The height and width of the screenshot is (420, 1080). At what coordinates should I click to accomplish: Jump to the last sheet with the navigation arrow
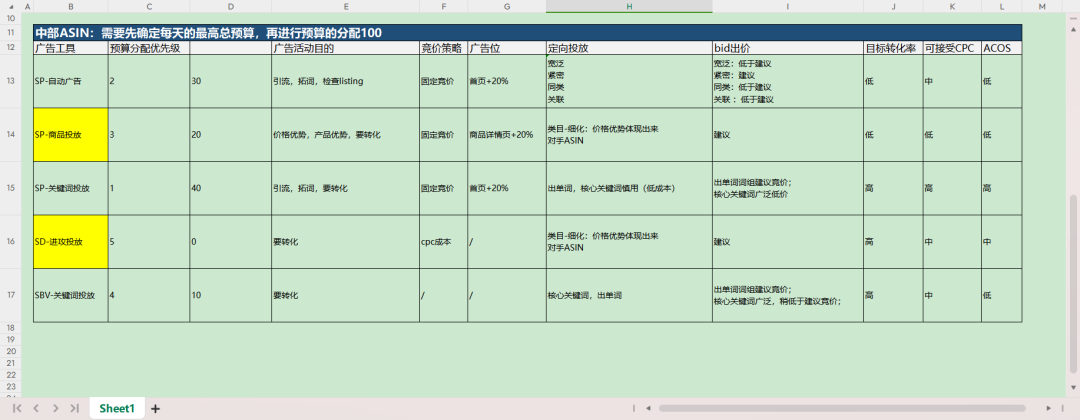coord(75,408)
